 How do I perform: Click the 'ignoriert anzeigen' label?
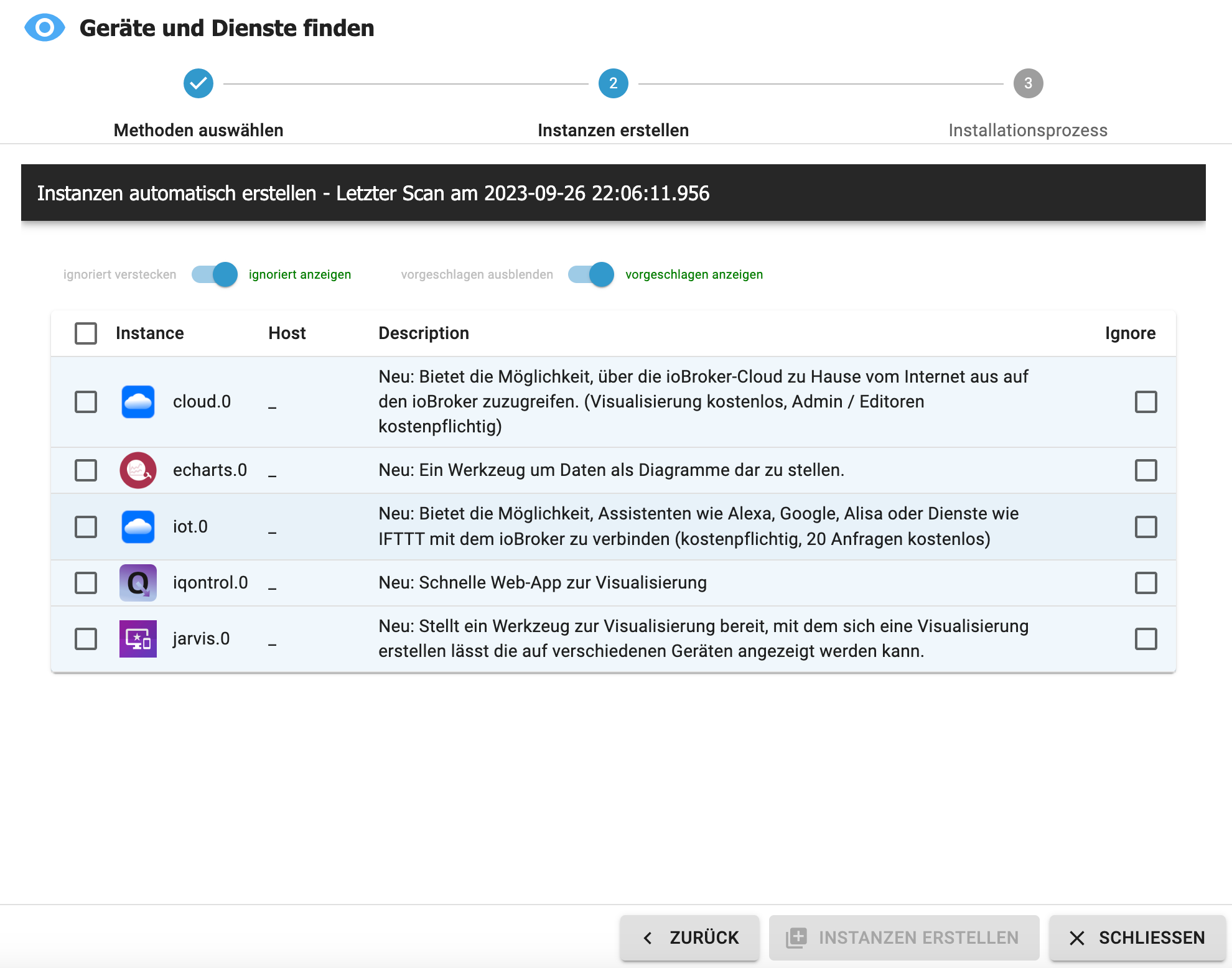pyautogui.click(x=300, y=274)
